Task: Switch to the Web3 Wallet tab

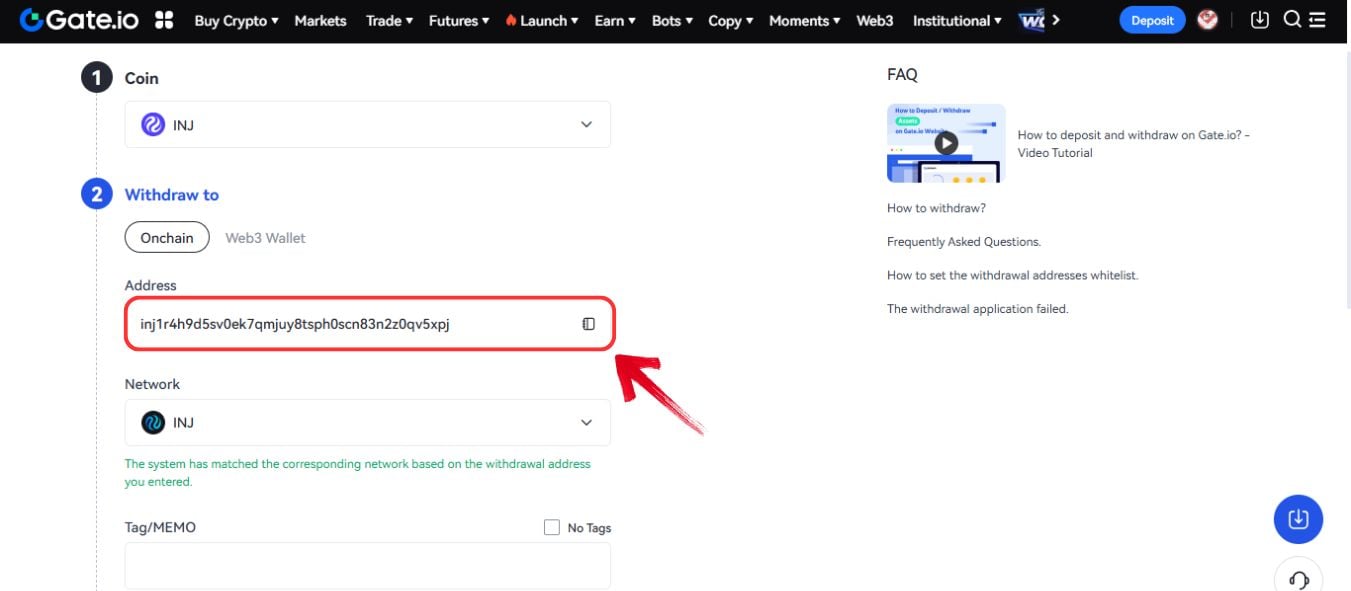Action: [x=265, y=238]
